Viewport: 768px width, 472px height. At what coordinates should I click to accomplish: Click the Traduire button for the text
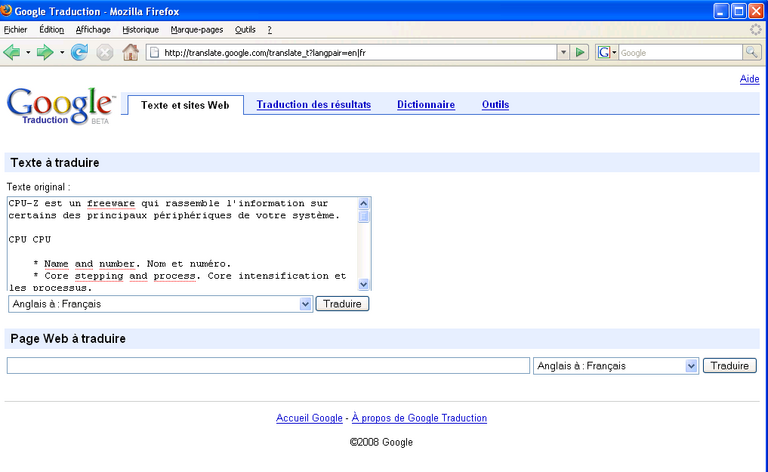(x=342, y=304)
